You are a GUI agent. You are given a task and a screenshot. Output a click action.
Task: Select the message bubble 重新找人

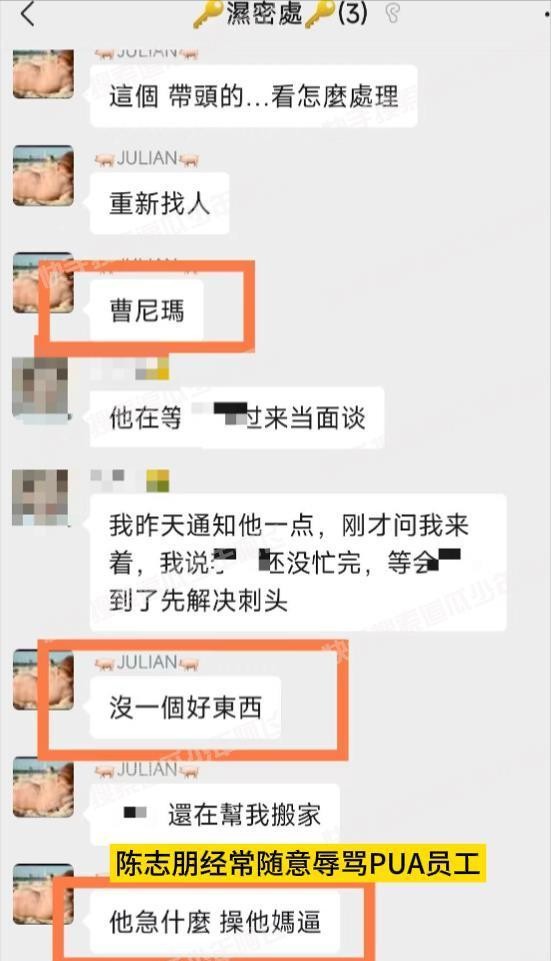[x=159, y=203]
